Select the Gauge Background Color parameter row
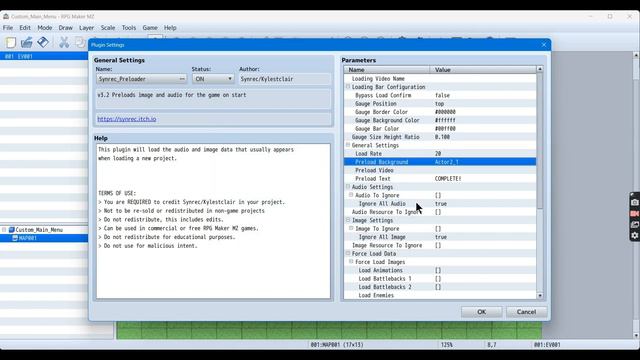 click(440, 120)
